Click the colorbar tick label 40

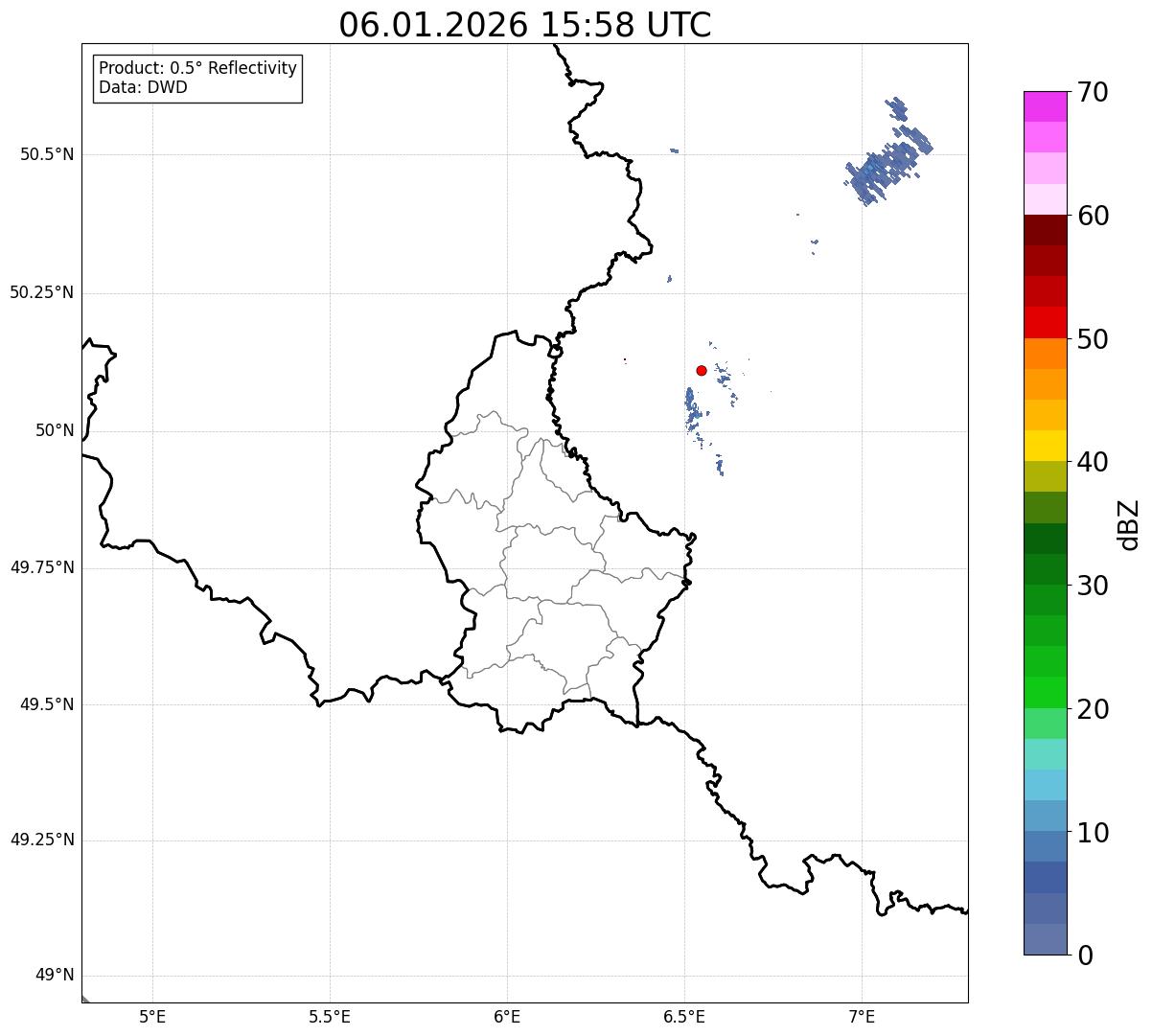click(x=1093, y=462)
